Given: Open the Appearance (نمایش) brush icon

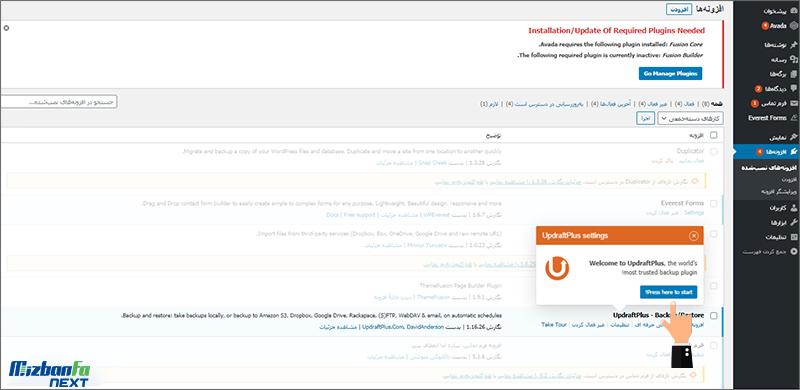Looking at the screenshot, I should (793, 137).
